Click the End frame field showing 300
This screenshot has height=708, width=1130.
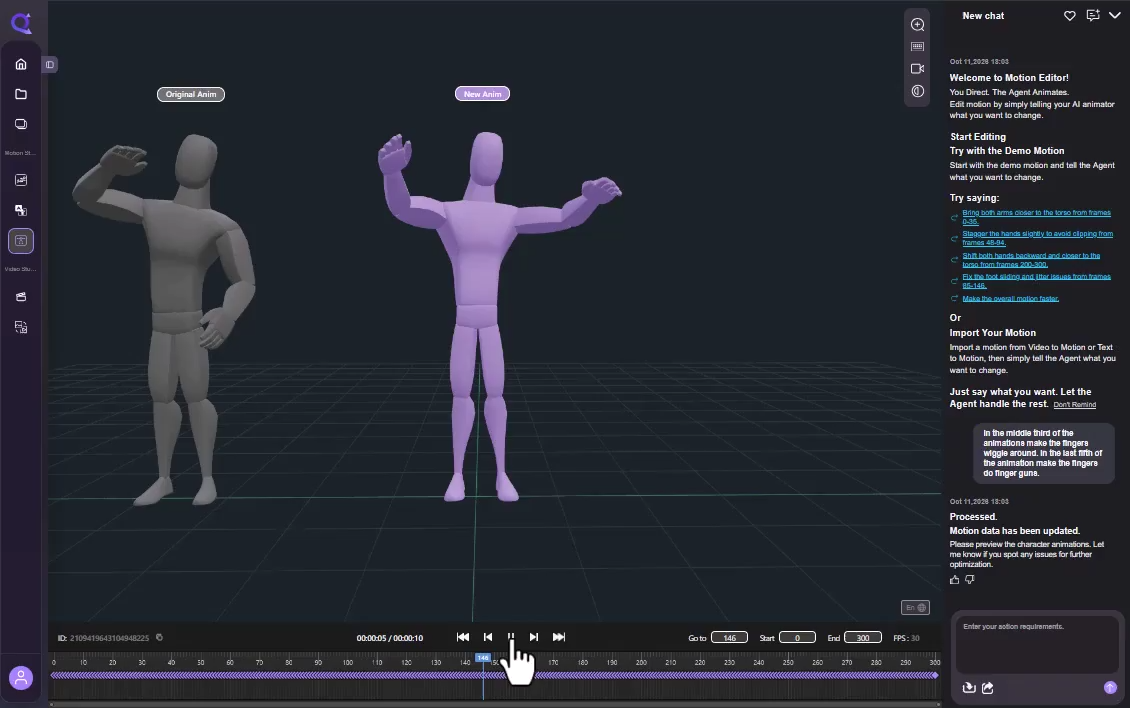click(x=863, y=638)
